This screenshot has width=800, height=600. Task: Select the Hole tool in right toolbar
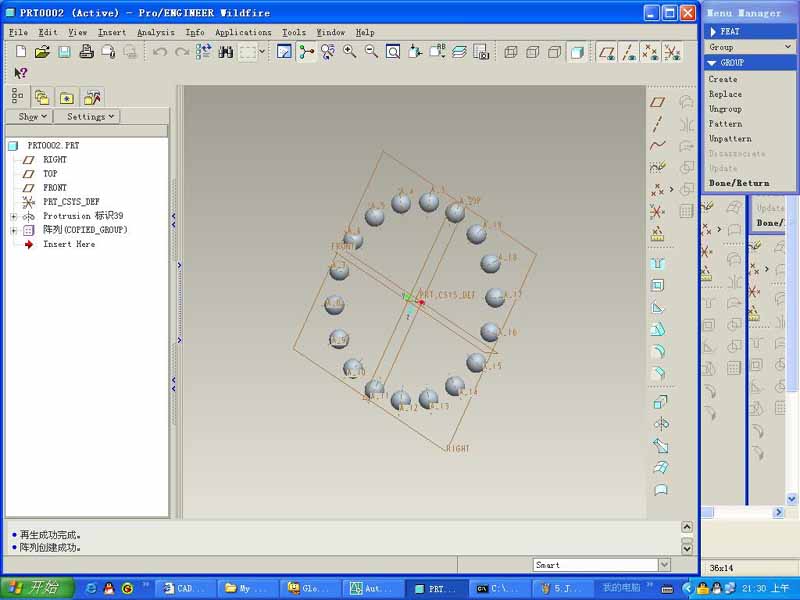658,264
